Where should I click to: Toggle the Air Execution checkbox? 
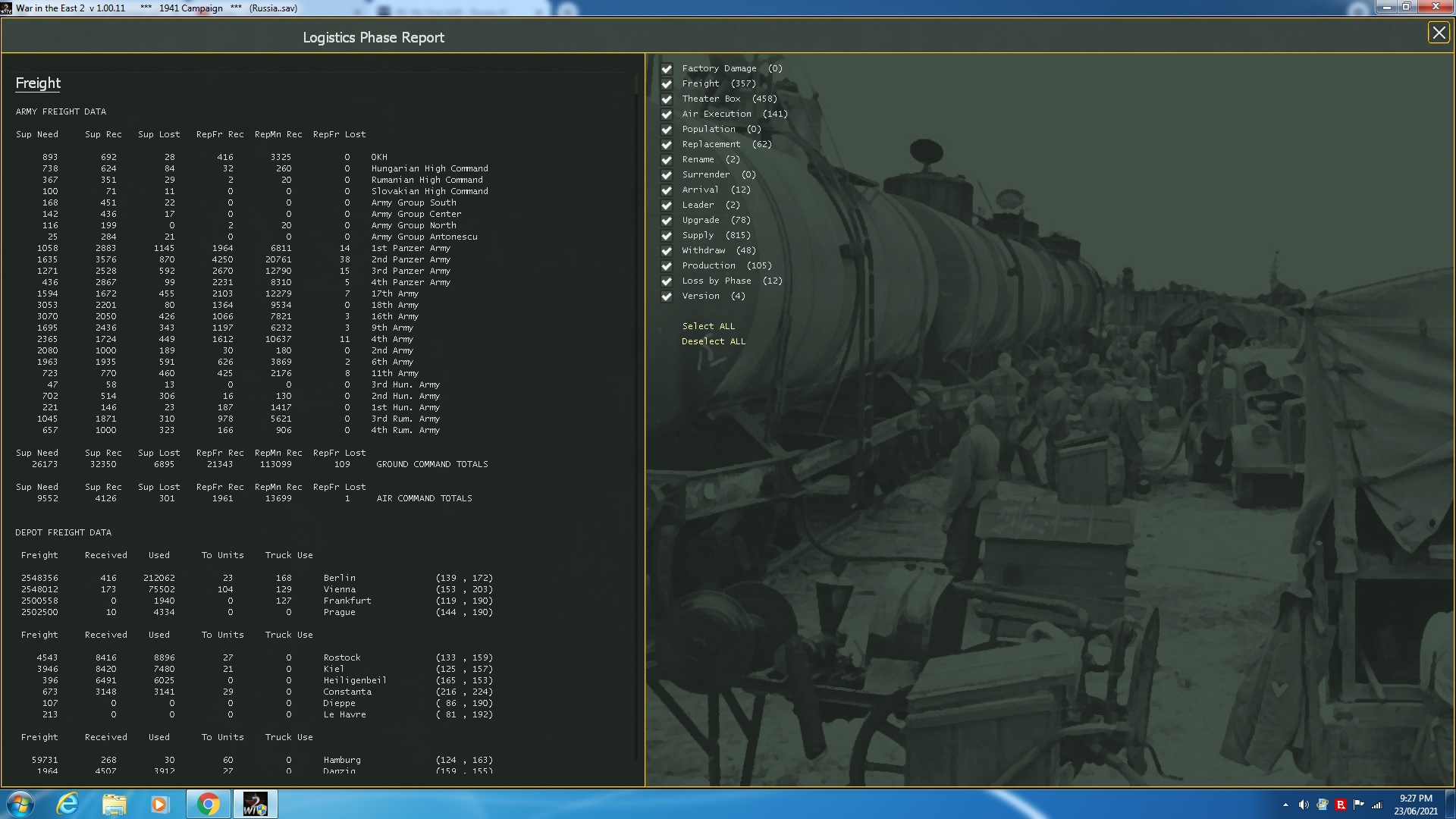pos(667,115)
